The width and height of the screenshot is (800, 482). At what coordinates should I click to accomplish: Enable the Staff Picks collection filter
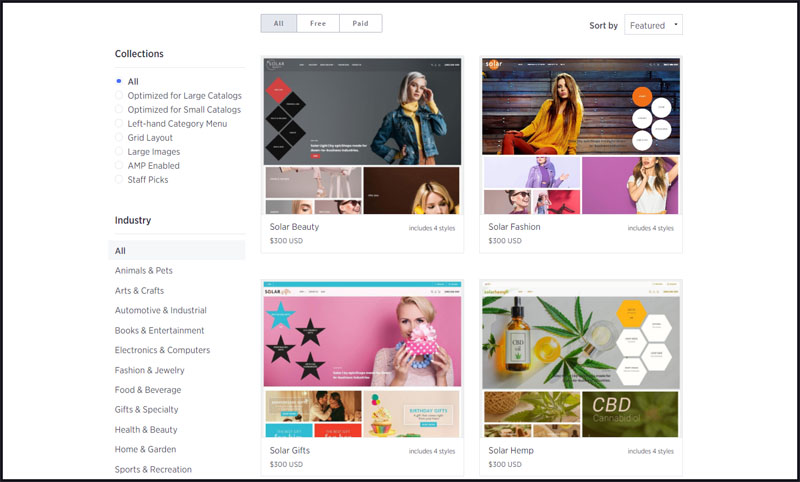pyautogui.click(x=120, y=180)
